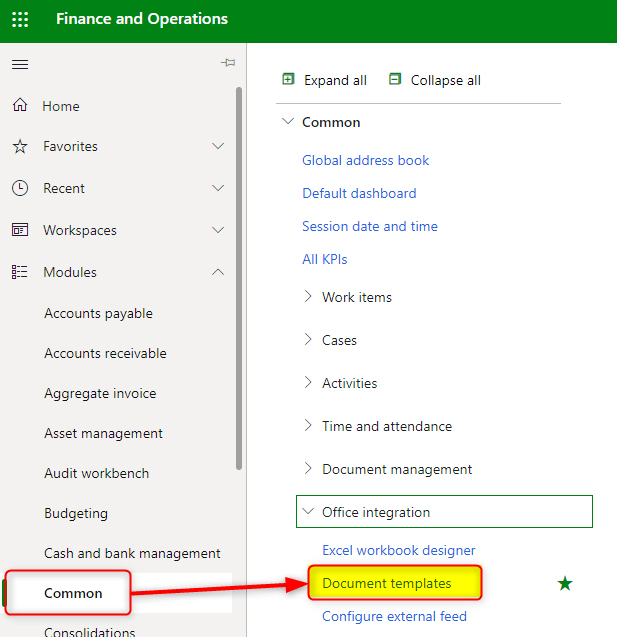Click the navigation pane vertical scrollbar
The width and height of the screenshot is (617, 637).
pos(238,280)
